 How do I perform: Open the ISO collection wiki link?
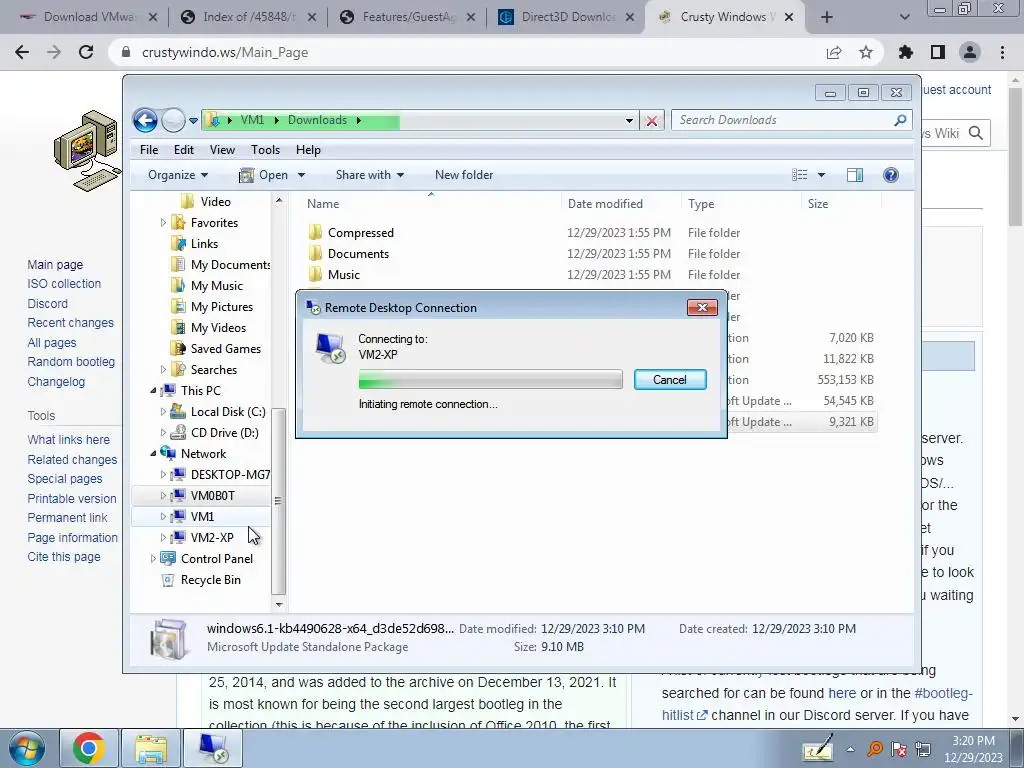(x=64, y=283)
